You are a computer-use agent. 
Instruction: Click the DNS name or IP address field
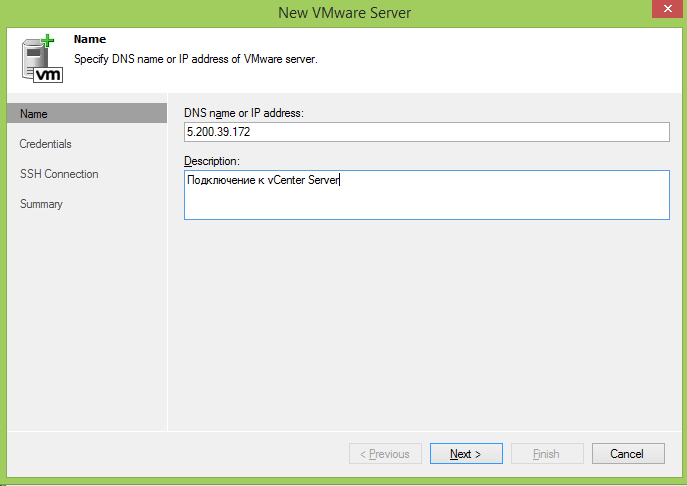point(426,132)
